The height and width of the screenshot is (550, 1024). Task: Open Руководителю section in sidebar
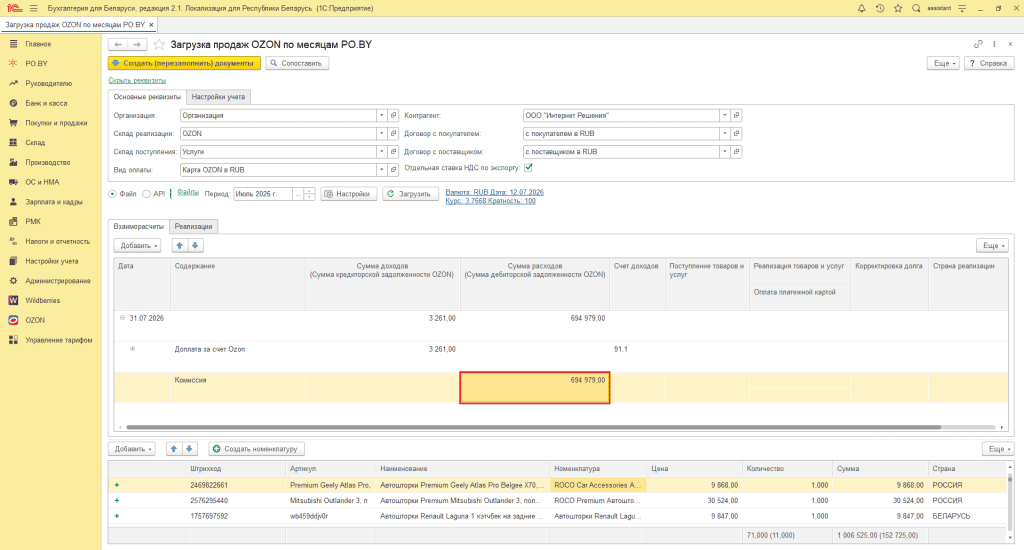pyautogui.click(x=48, y=84)
